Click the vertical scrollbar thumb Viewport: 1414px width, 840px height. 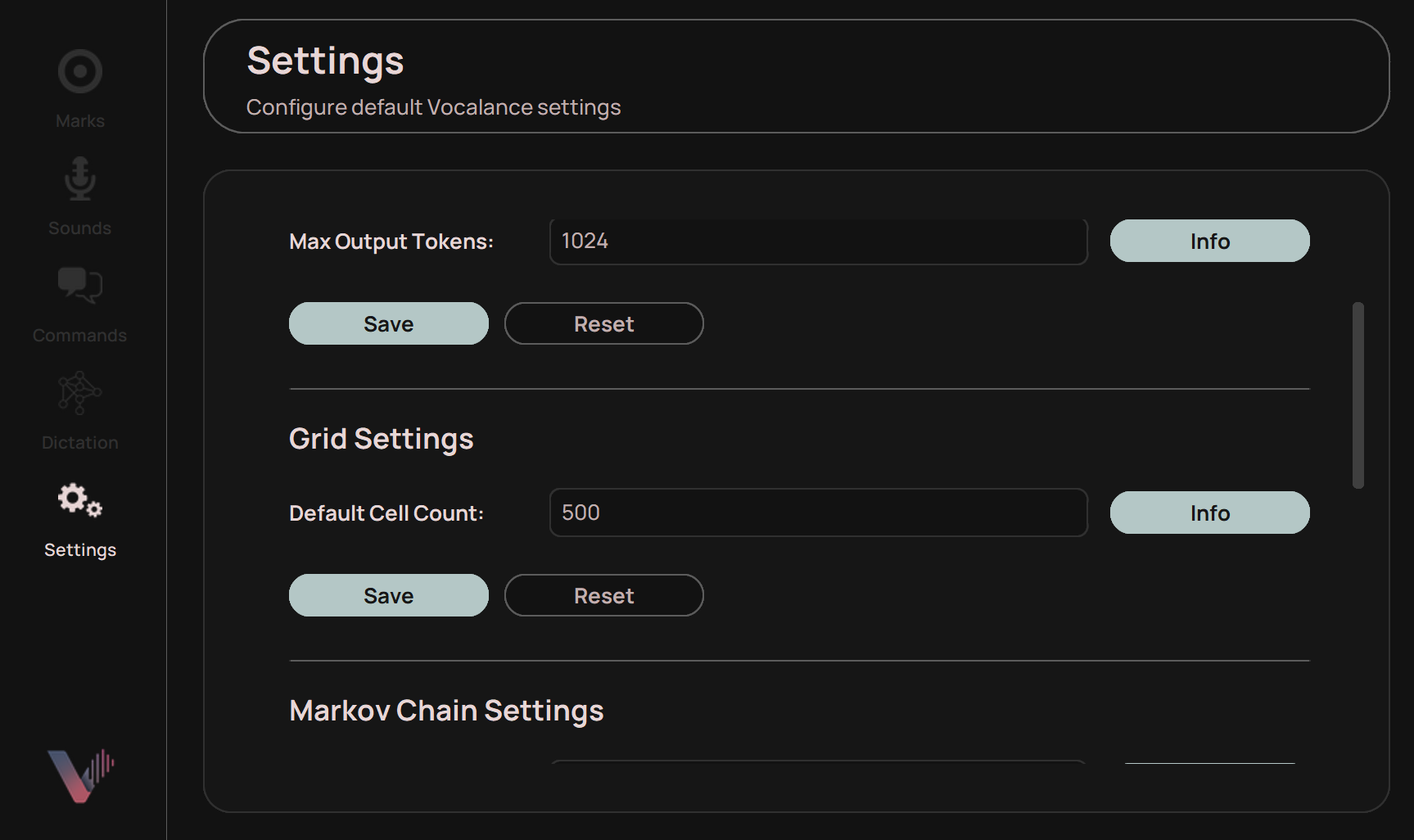1358,393
